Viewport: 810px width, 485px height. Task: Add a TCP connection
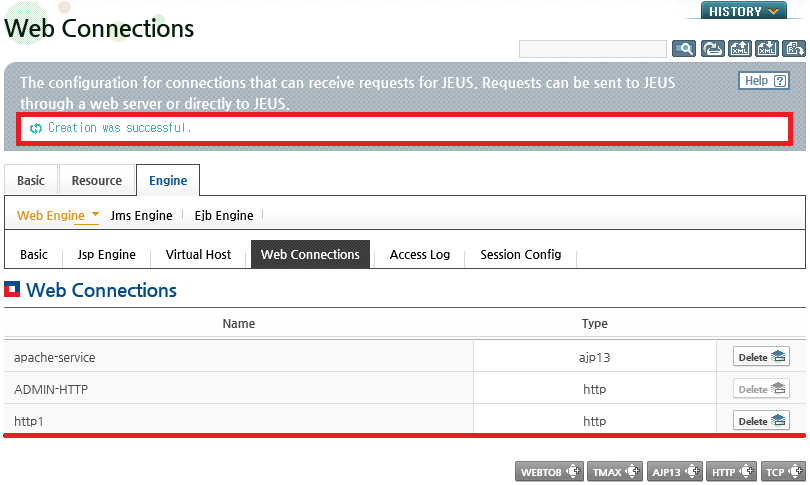(783, 472)
